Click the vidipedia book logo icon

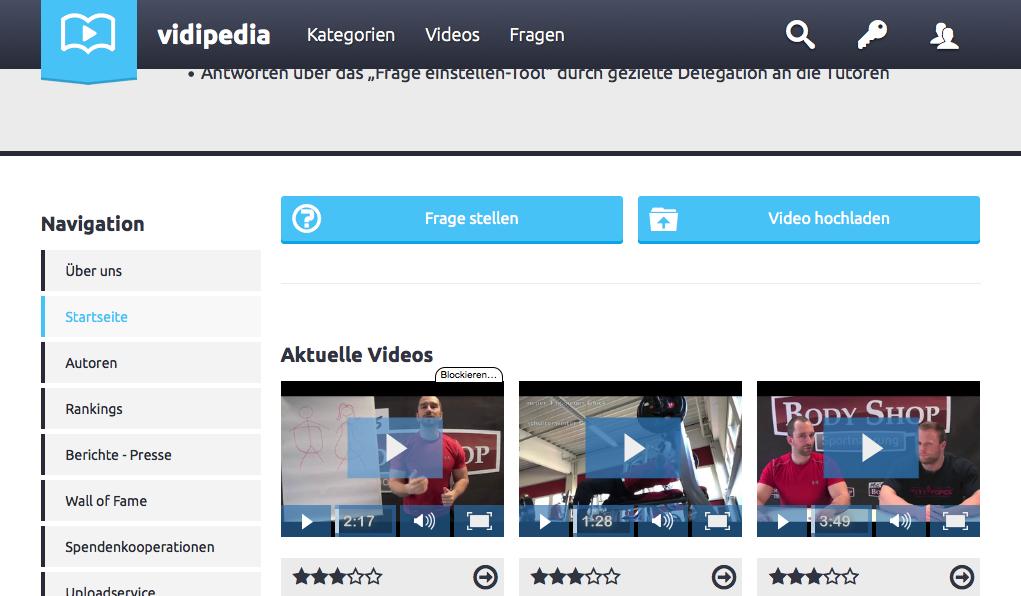tap(88, 36)
